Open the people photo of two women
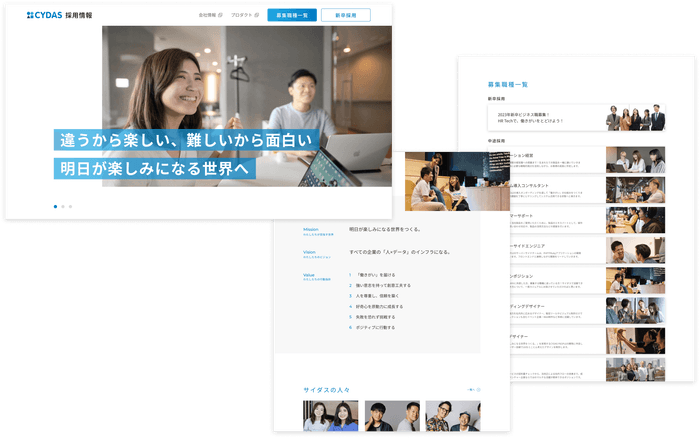 tap(330, 416)
